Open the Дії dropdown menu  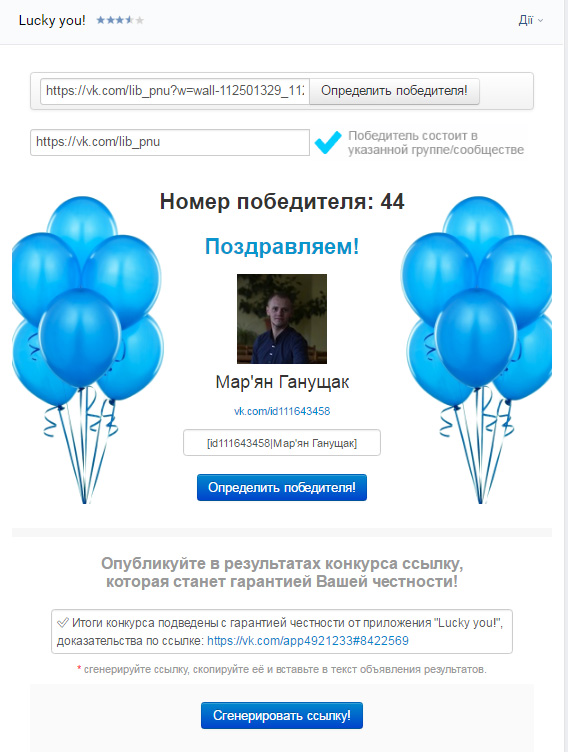click(530, 20)
